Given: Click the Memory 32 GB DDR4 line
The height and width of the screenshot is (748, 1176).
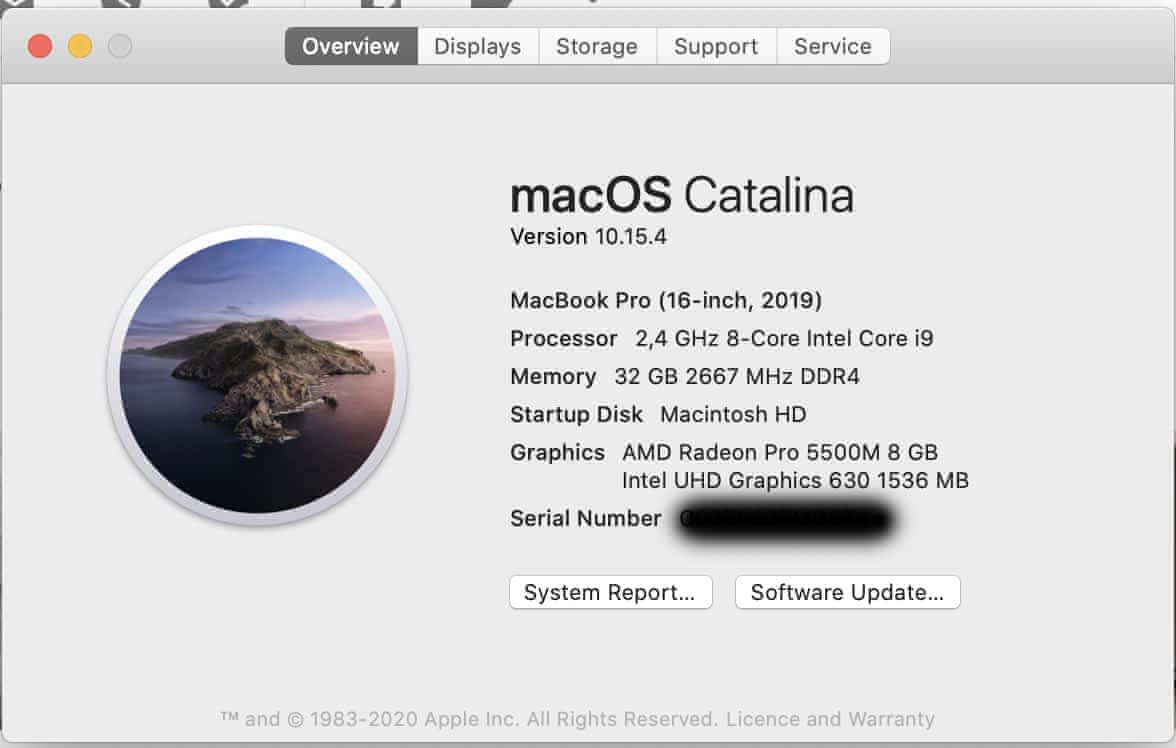Looking at the screenshot, I should tap(684, 376).
